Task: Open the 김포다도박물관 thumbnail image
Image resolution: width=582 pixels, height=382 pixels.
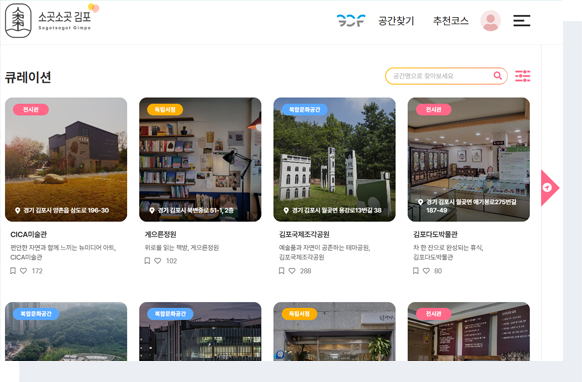Action: [468, 159]
